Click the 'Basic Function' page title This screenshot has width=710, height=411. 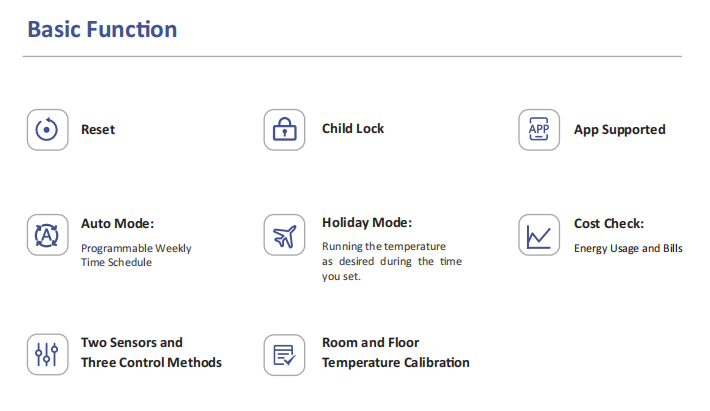click(102, 29)
